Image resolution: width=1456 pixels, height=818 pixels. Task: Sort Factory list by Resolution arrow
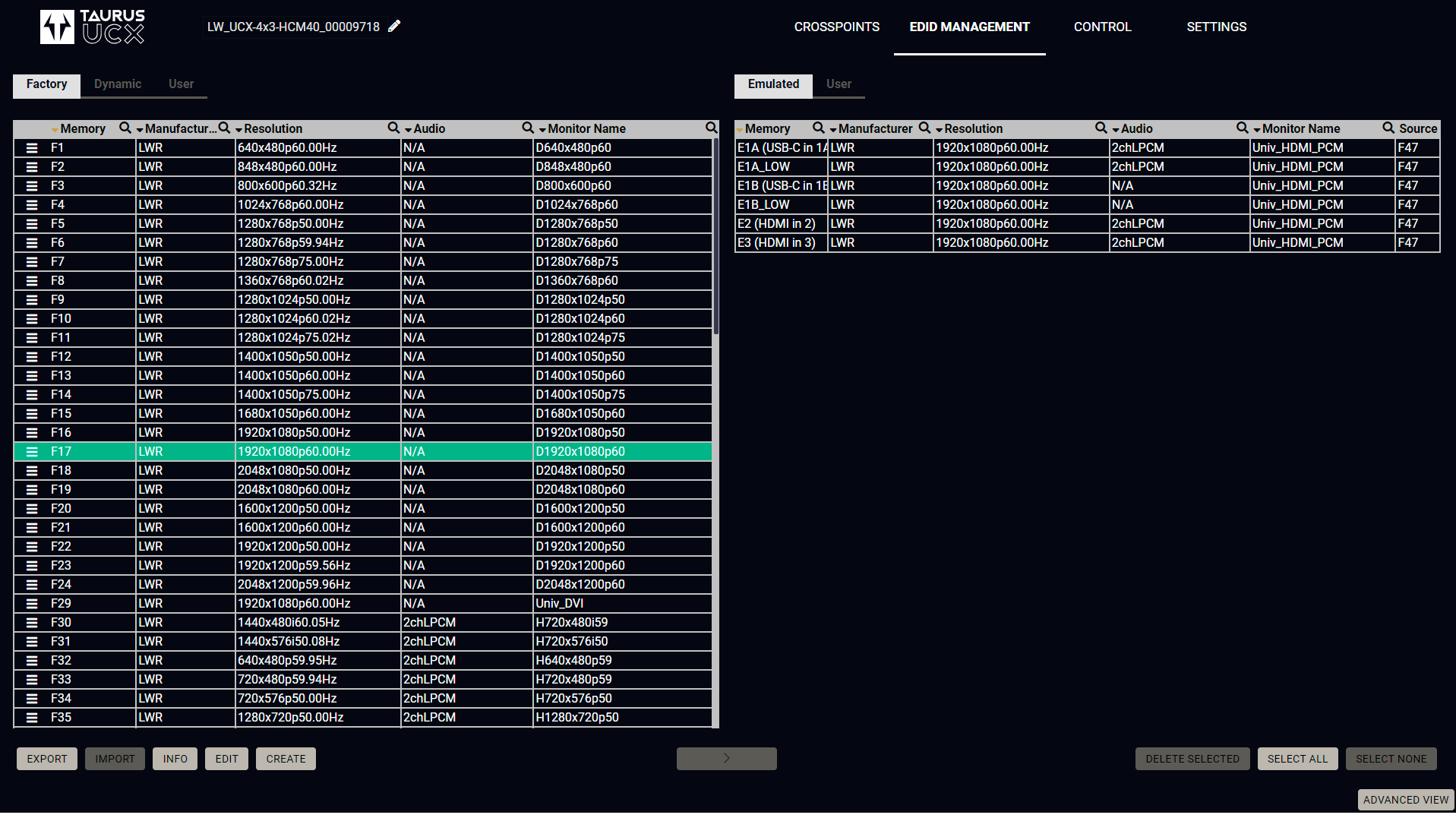click(238, 130)
